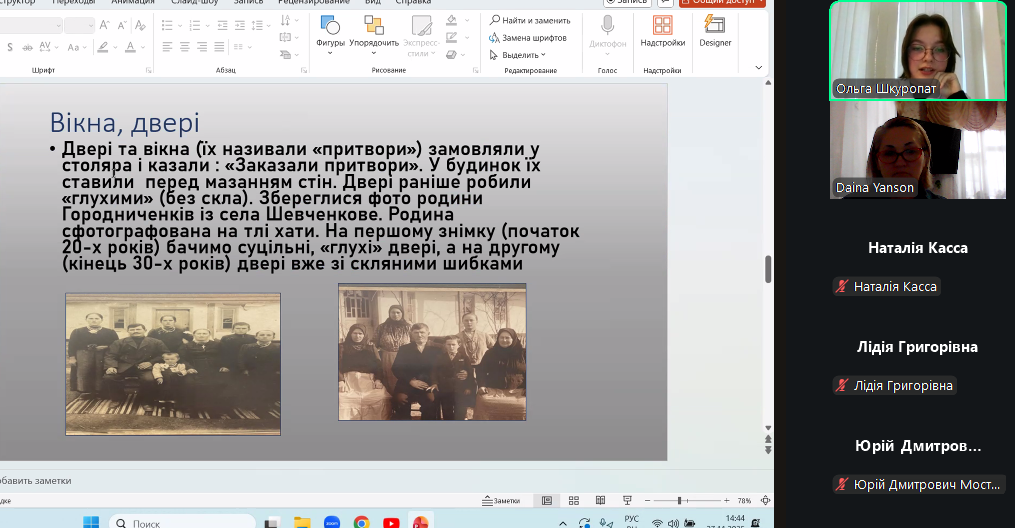Image resolution: width=1015 pixels, height=528 pixels.
Task: Fit slide to current window icon
Action: pos(765,500)
